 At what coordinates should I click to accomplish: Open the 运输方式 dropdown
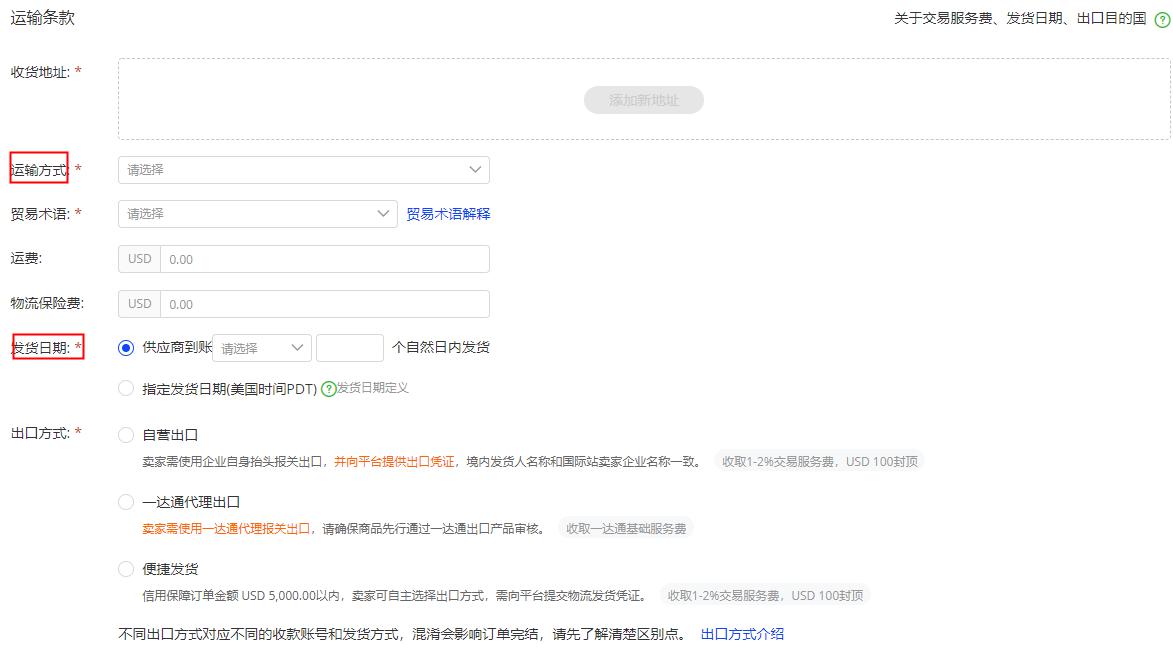pos(304,170)
